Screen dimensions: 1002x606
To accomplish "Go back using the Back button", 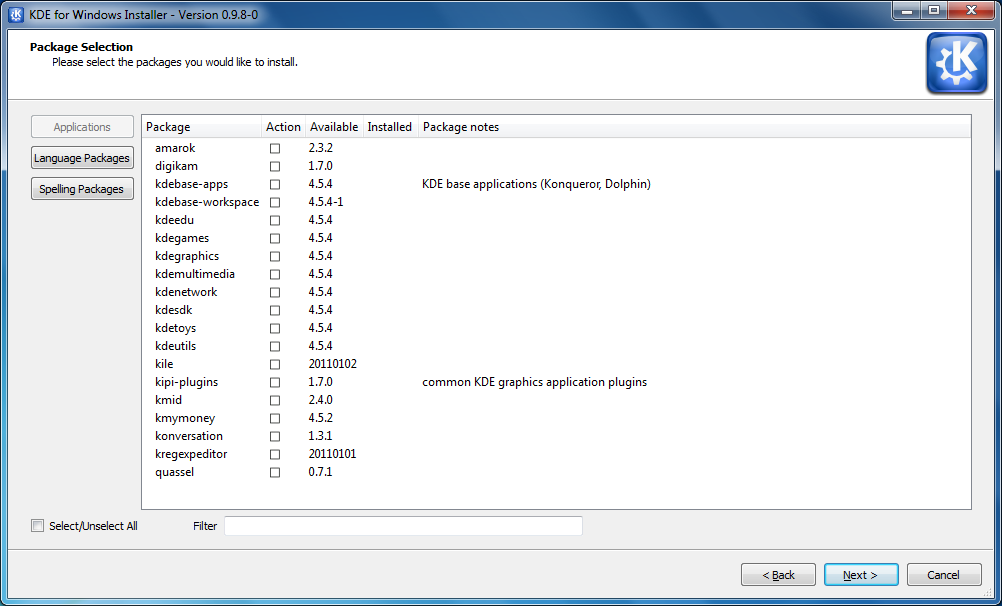I will pyautogui.click(x=778, y=574).
